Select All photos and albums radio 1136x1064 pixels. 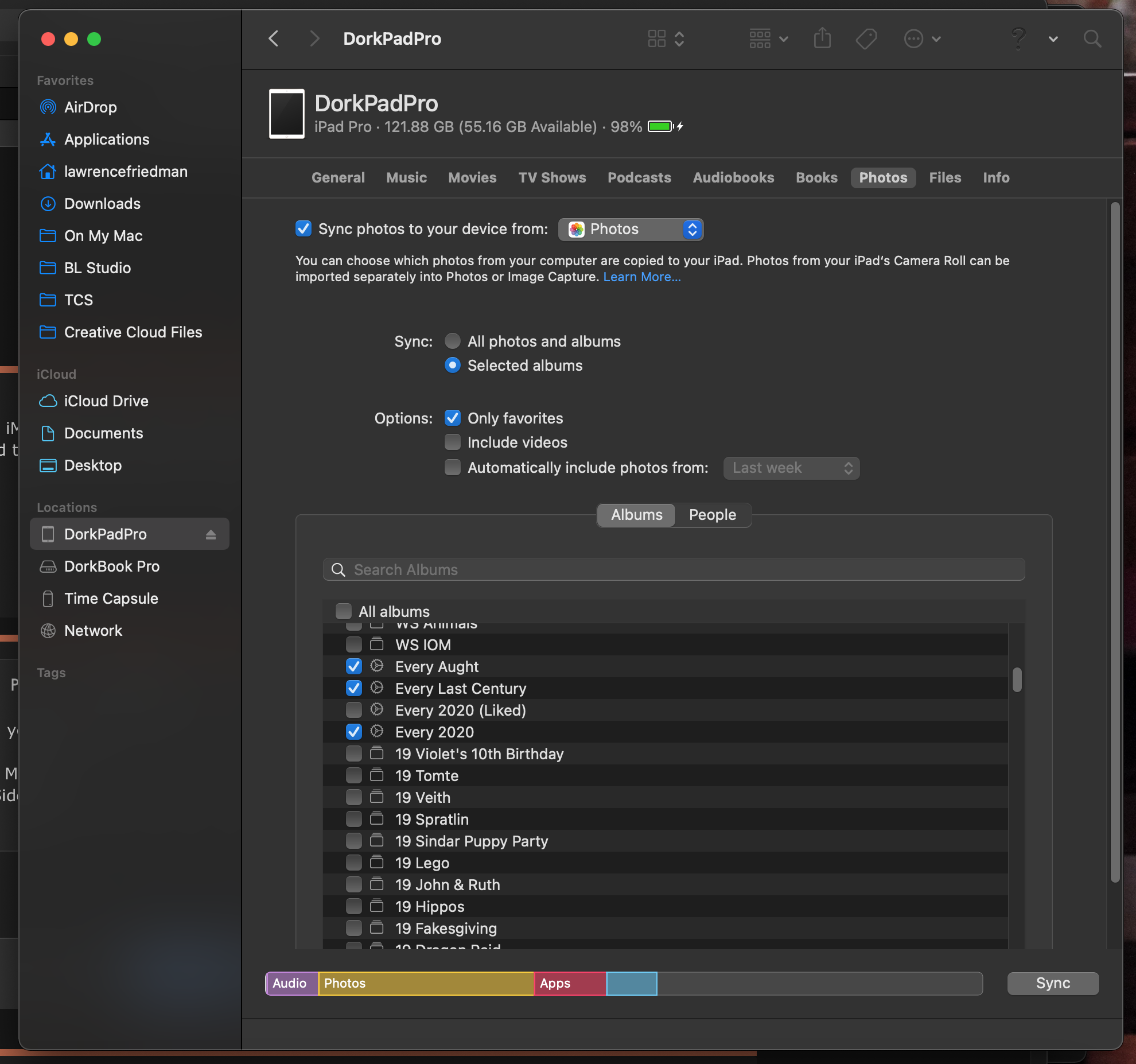(453, 341)
